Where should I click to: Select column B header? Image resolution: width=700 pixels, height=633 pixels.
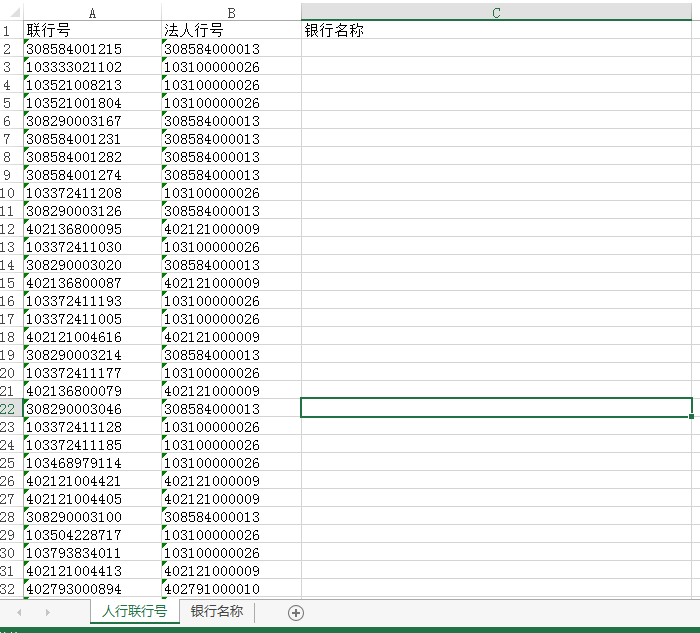pos(231,12)
